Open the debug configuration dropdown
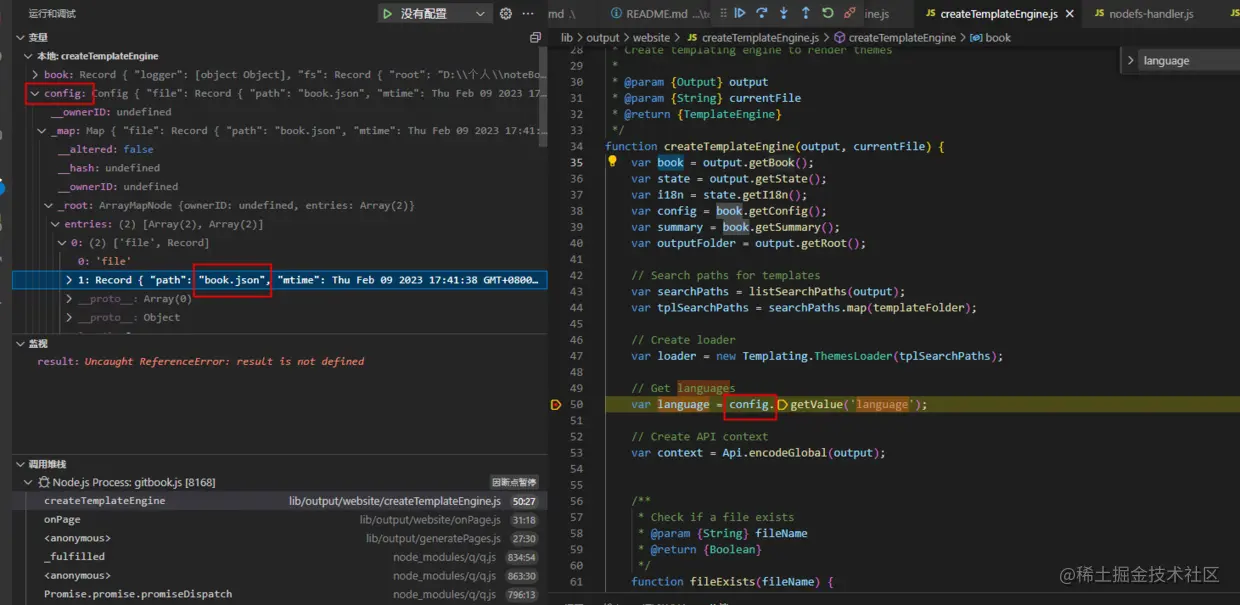The height and width of the screenshot is (605, 1240). coord(480,14)
